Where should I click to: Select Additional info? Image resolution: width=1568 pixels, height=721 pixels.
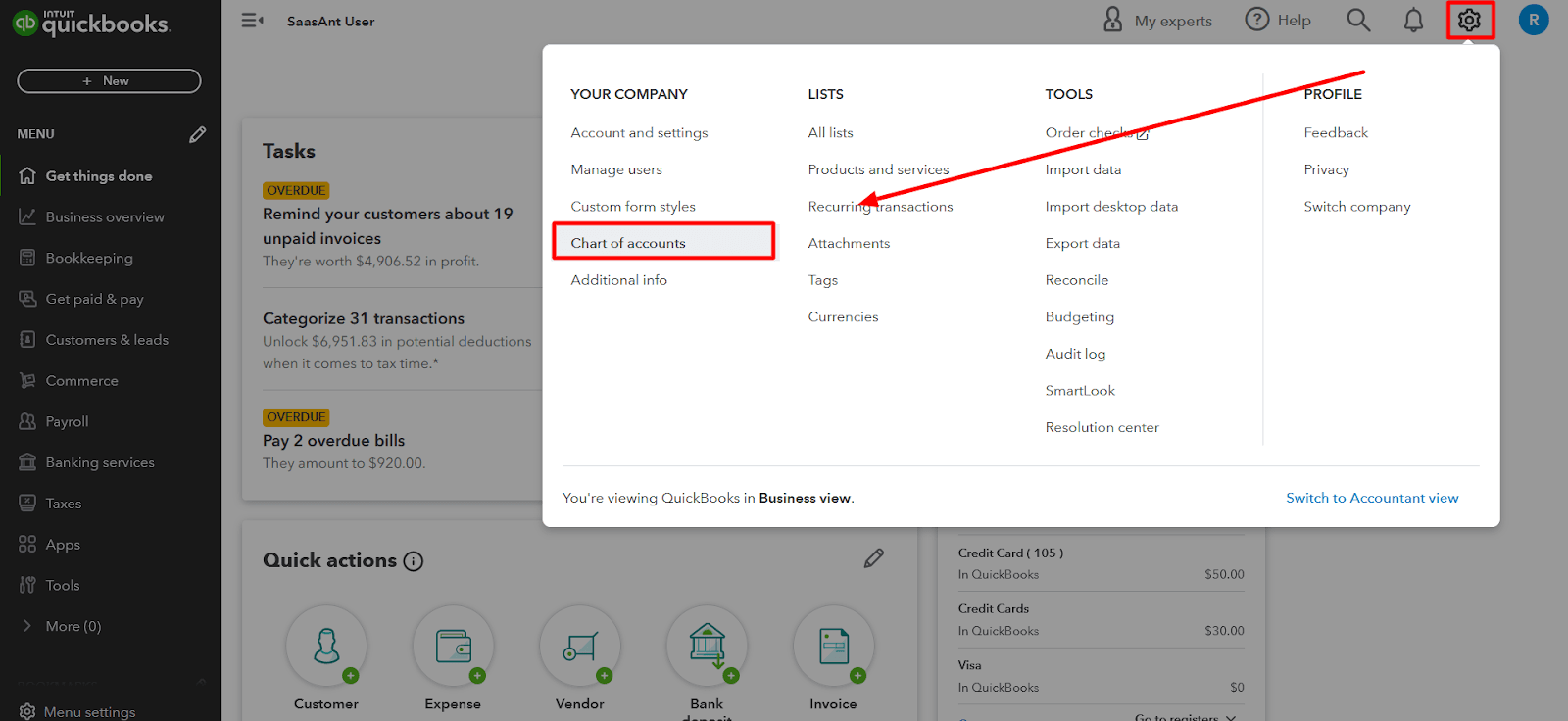pos(618,280)
